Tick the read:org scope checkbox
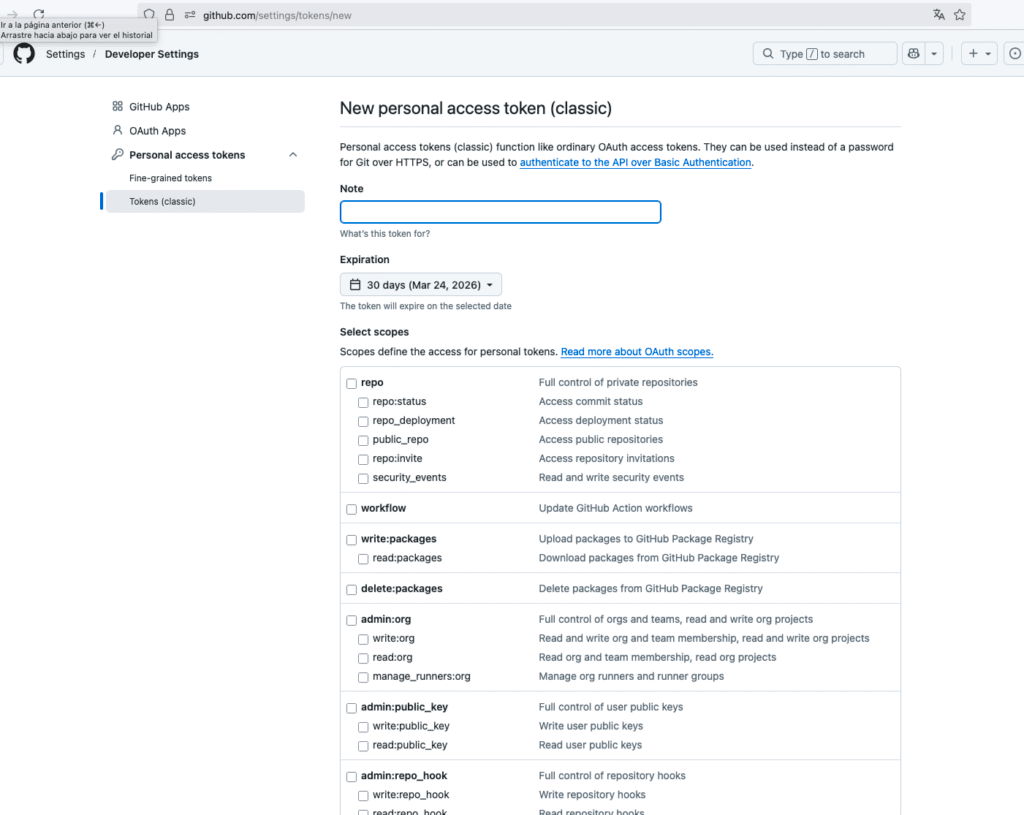 click(x=364, y=658)
